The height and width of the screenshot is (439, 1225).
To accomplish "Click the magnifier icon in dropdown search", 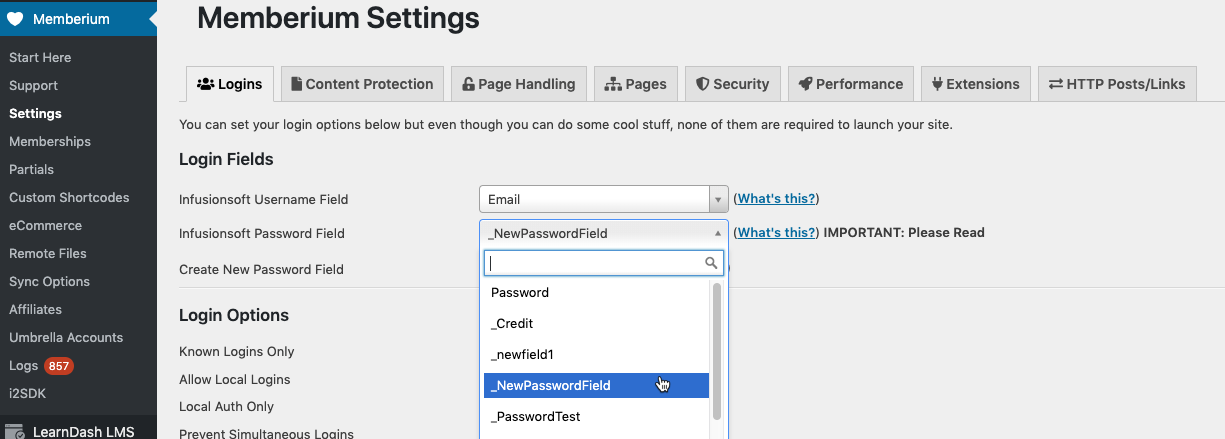I will pos(711,263).
